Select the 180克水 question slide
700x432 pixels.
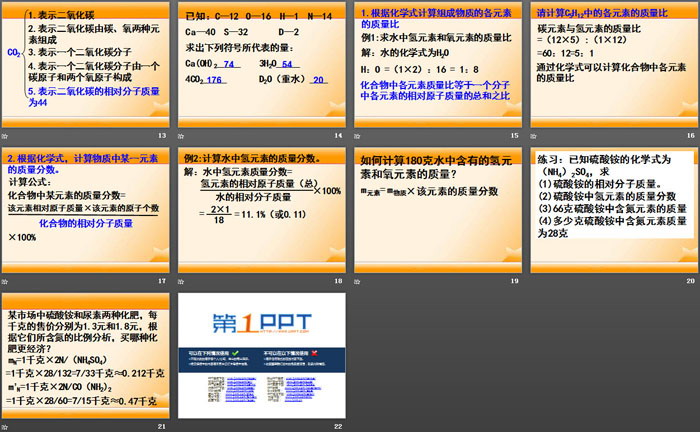(438, 209)
